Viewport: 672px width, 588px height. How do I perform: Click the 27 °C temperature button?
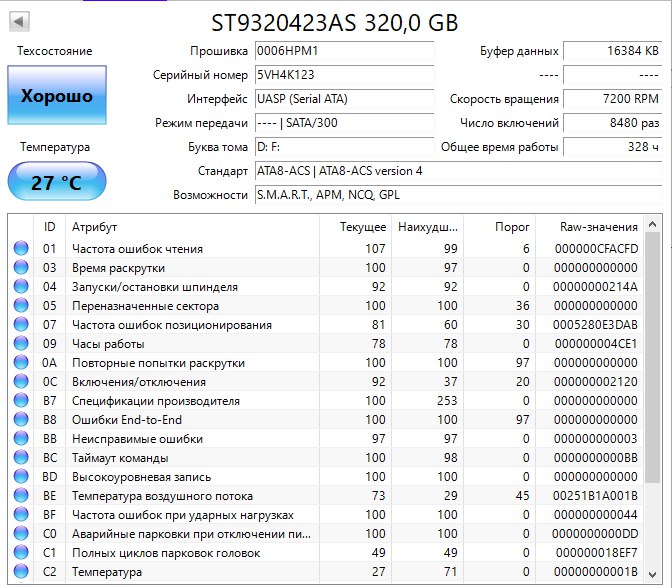(57, 181)
